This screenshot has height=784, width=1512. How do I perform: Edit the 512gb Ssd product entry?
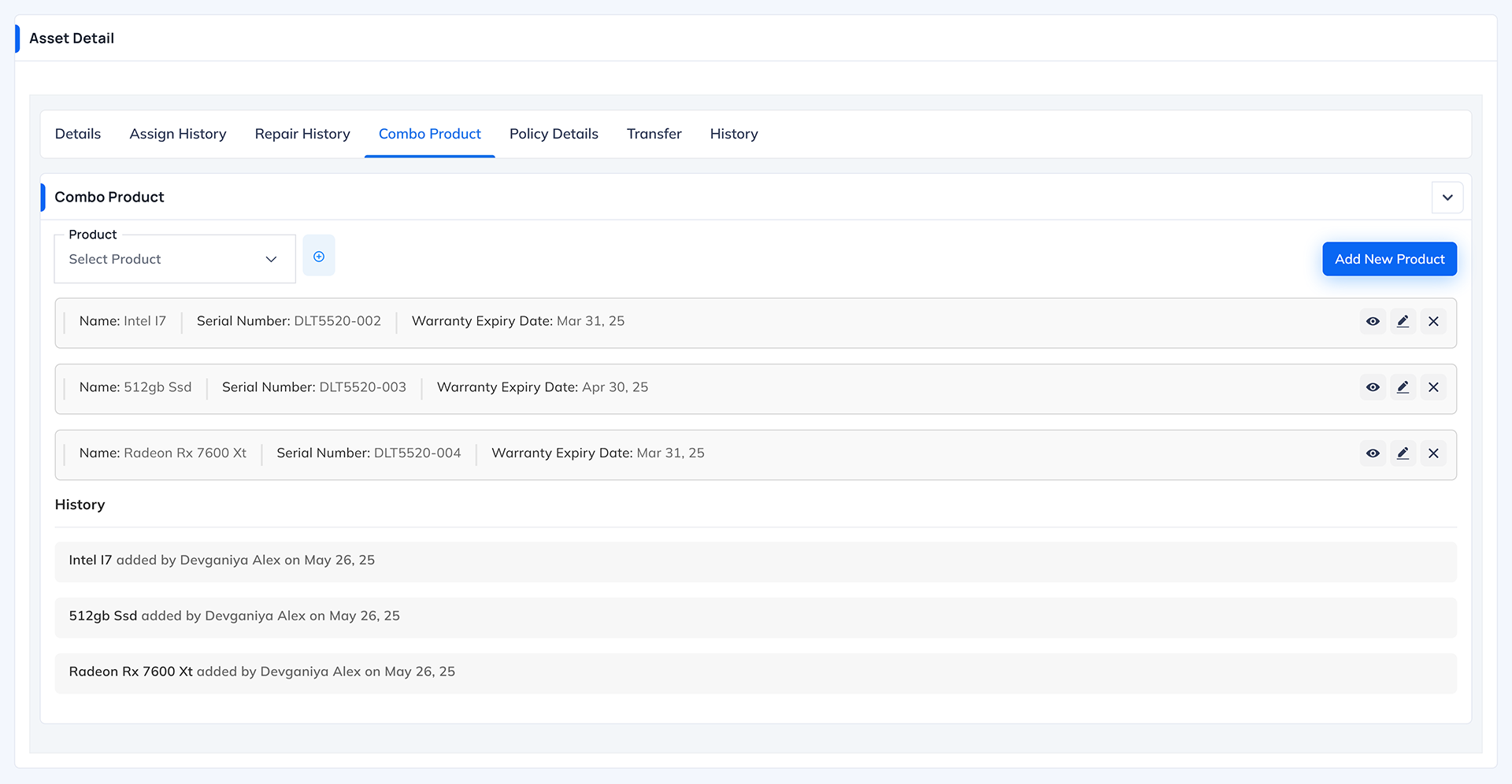pyautogui.click(x=1403, y=387)
